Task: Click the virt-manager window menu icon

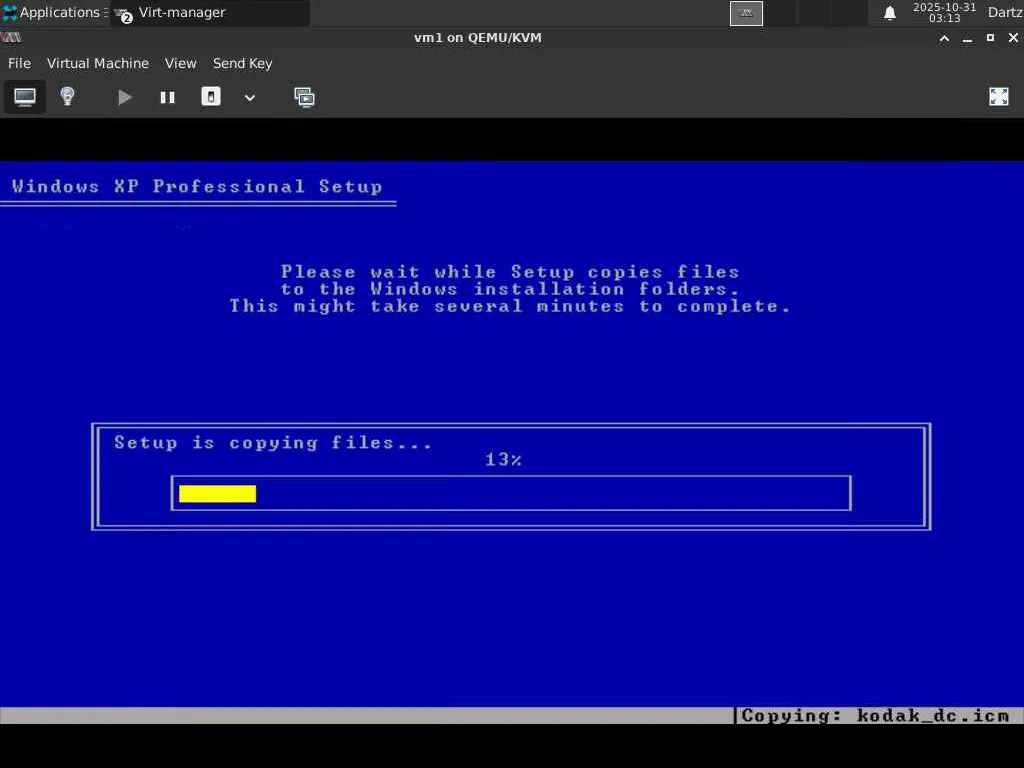Action: 11,38
